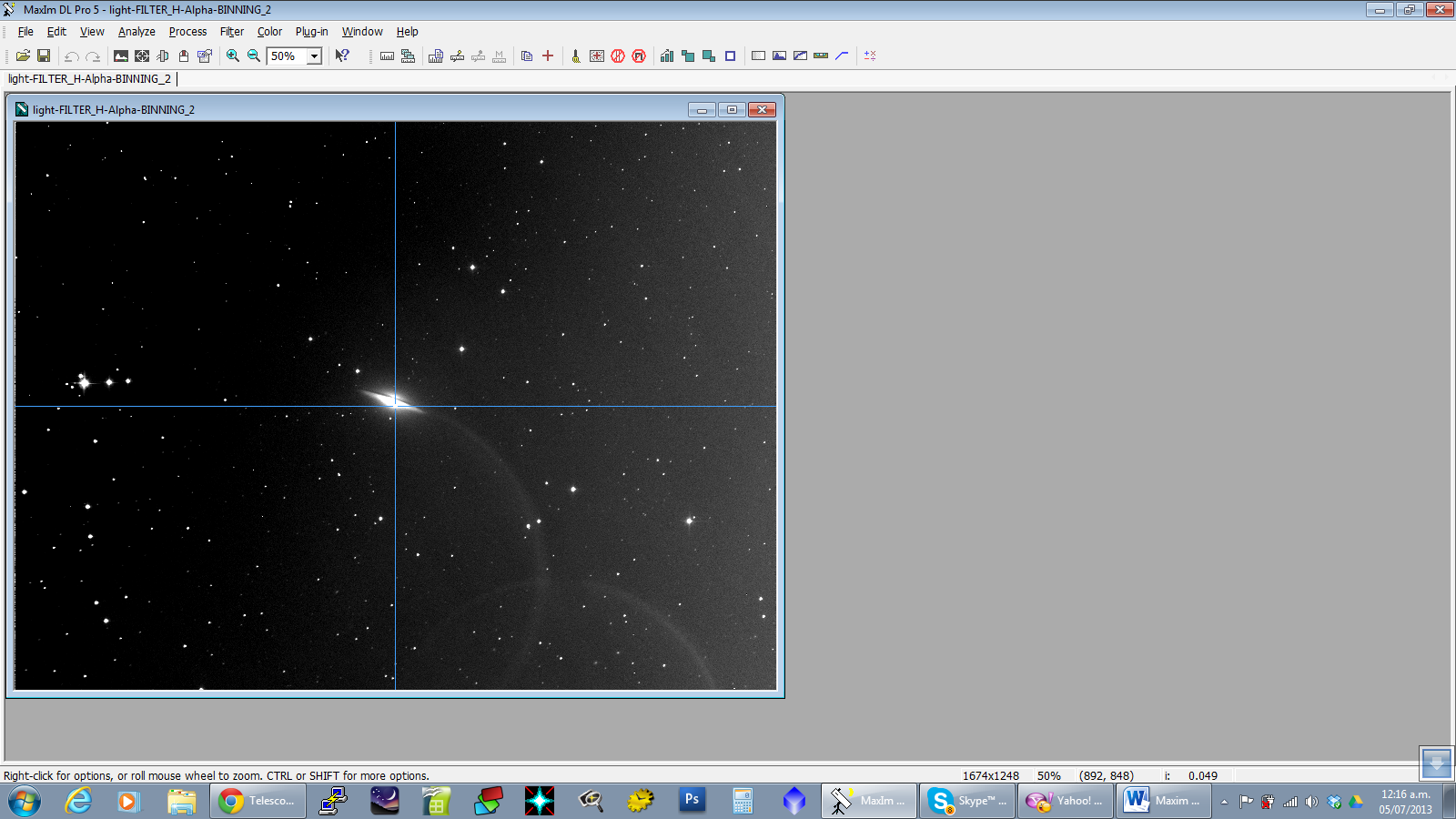Click the Zoom In magnifier icon
Image resolution: width=1456 pixels, height=819 pixels.
pyautogui.click(x=233, y=56)
